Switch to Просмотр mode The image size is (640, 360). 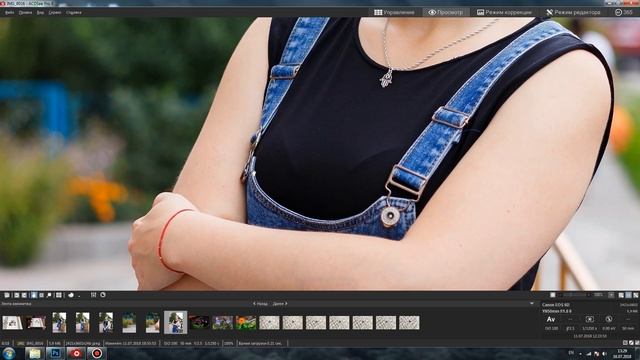pyautogui.click(x=446, y=12)
